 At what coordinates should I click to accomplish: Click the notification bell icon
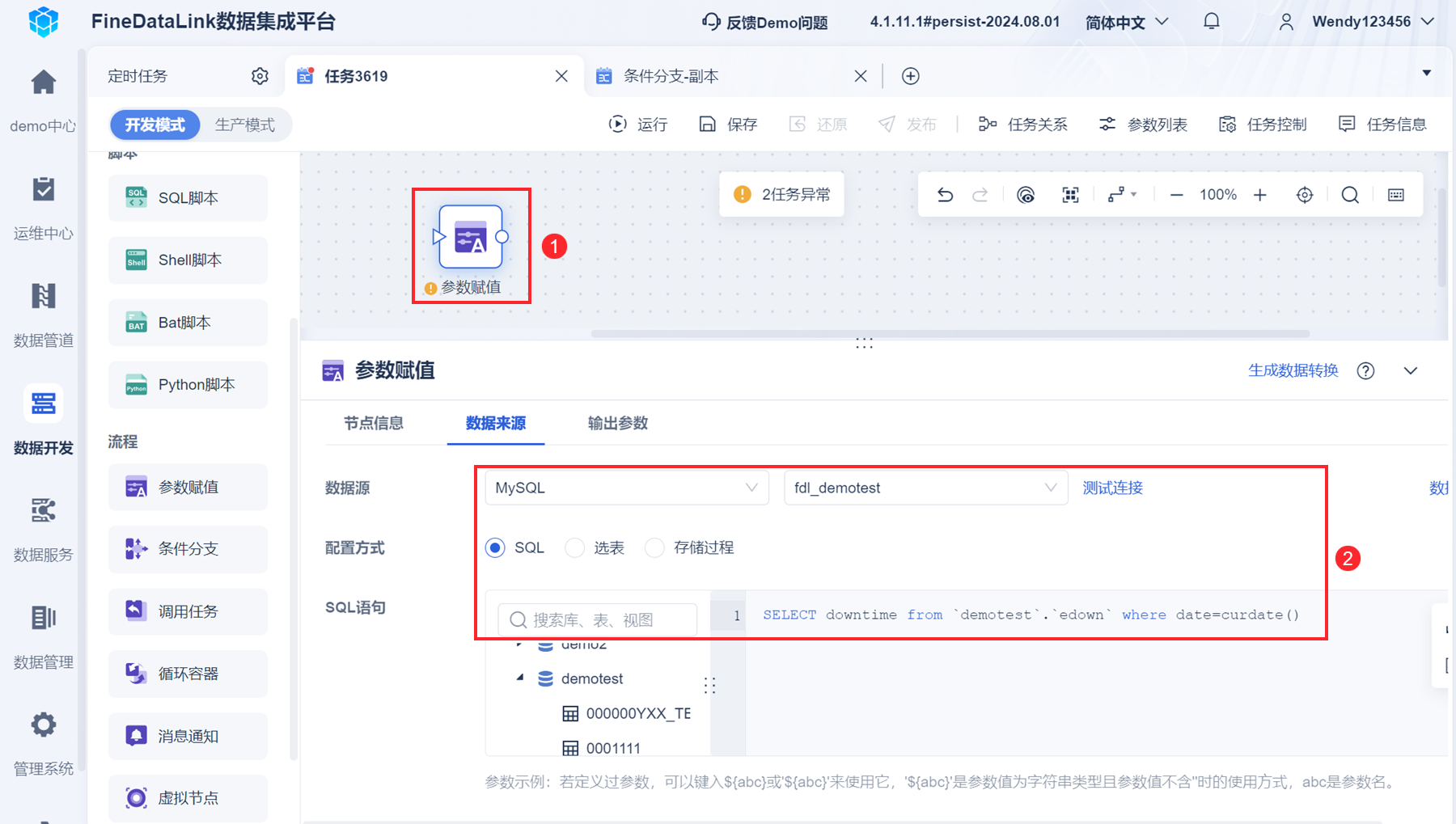pos(1211,22)
